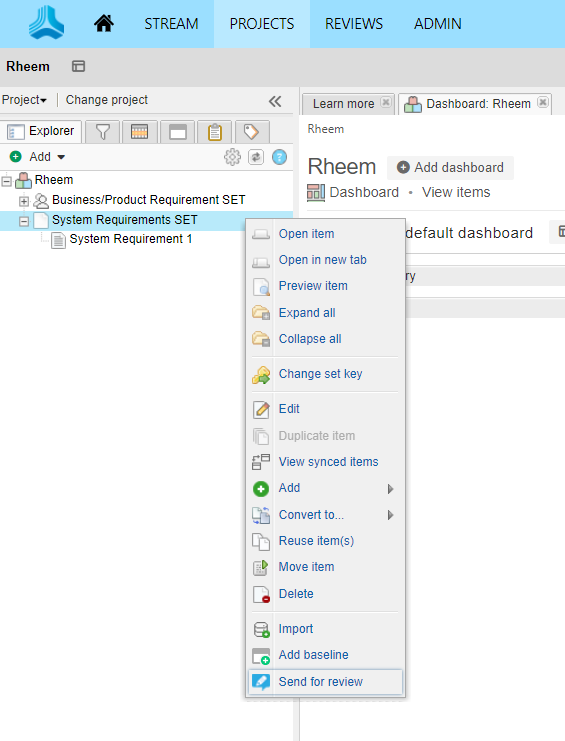Close the Dashboard: Rheem tab
Viewport: 565px width, 741px height.
(543, 102)
